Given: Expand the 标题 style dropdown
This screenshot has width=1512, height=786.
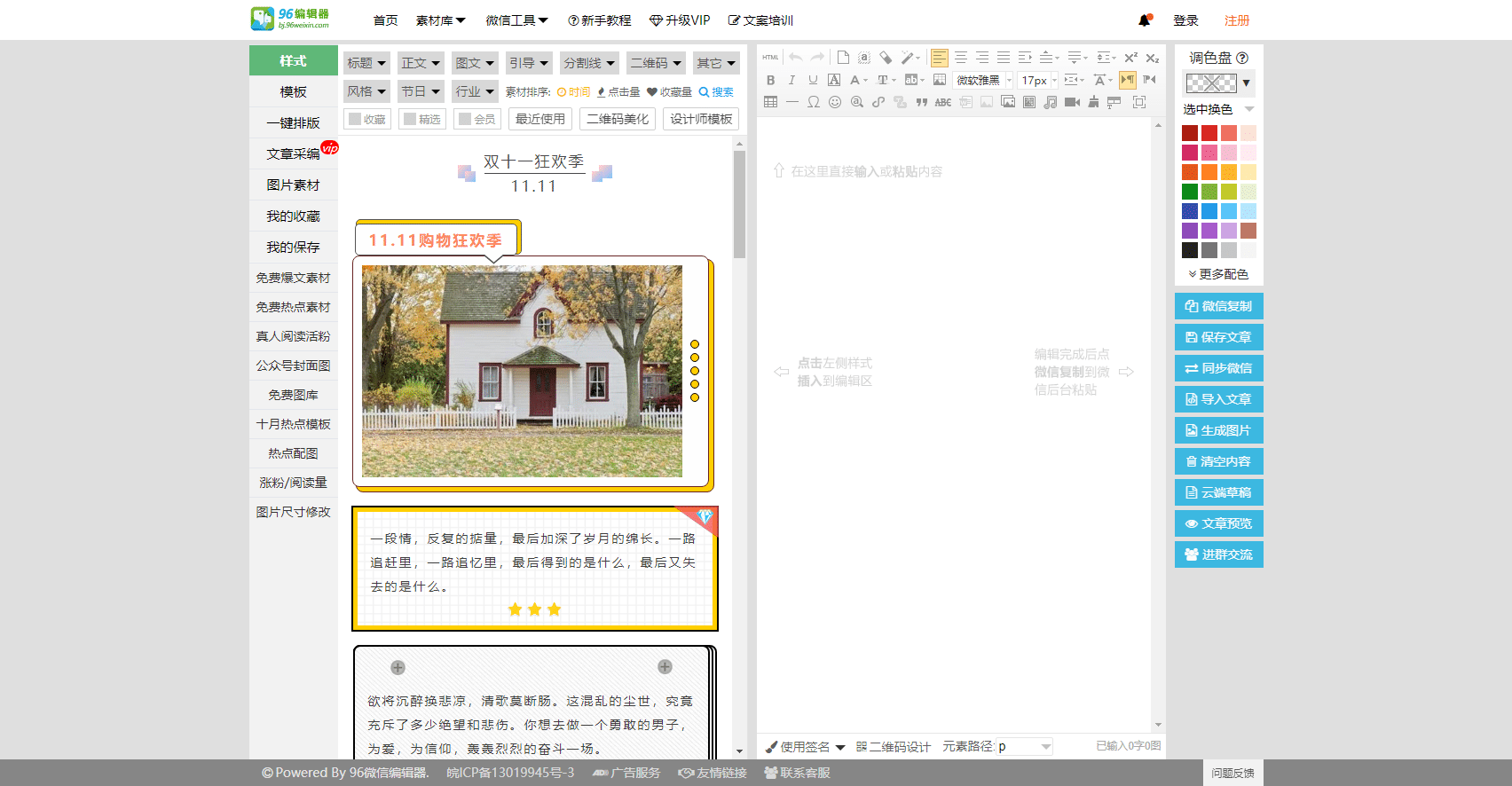Looking at the screenshot, I should pyautogui.click(x=366, y=63).
